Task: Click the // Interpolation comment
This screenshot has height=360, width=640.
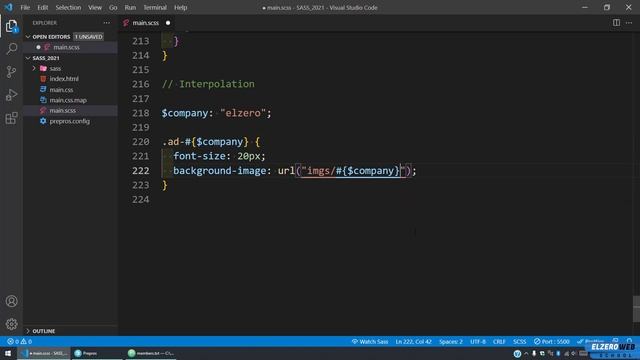Action: (208, 84)
